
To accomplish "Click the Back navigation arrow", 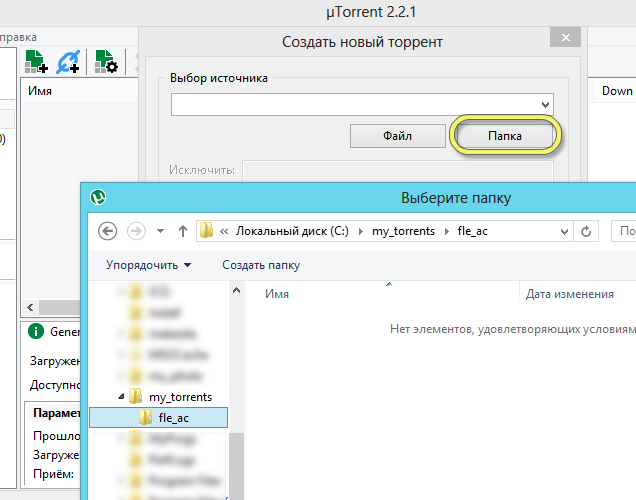I will [107, 231].
